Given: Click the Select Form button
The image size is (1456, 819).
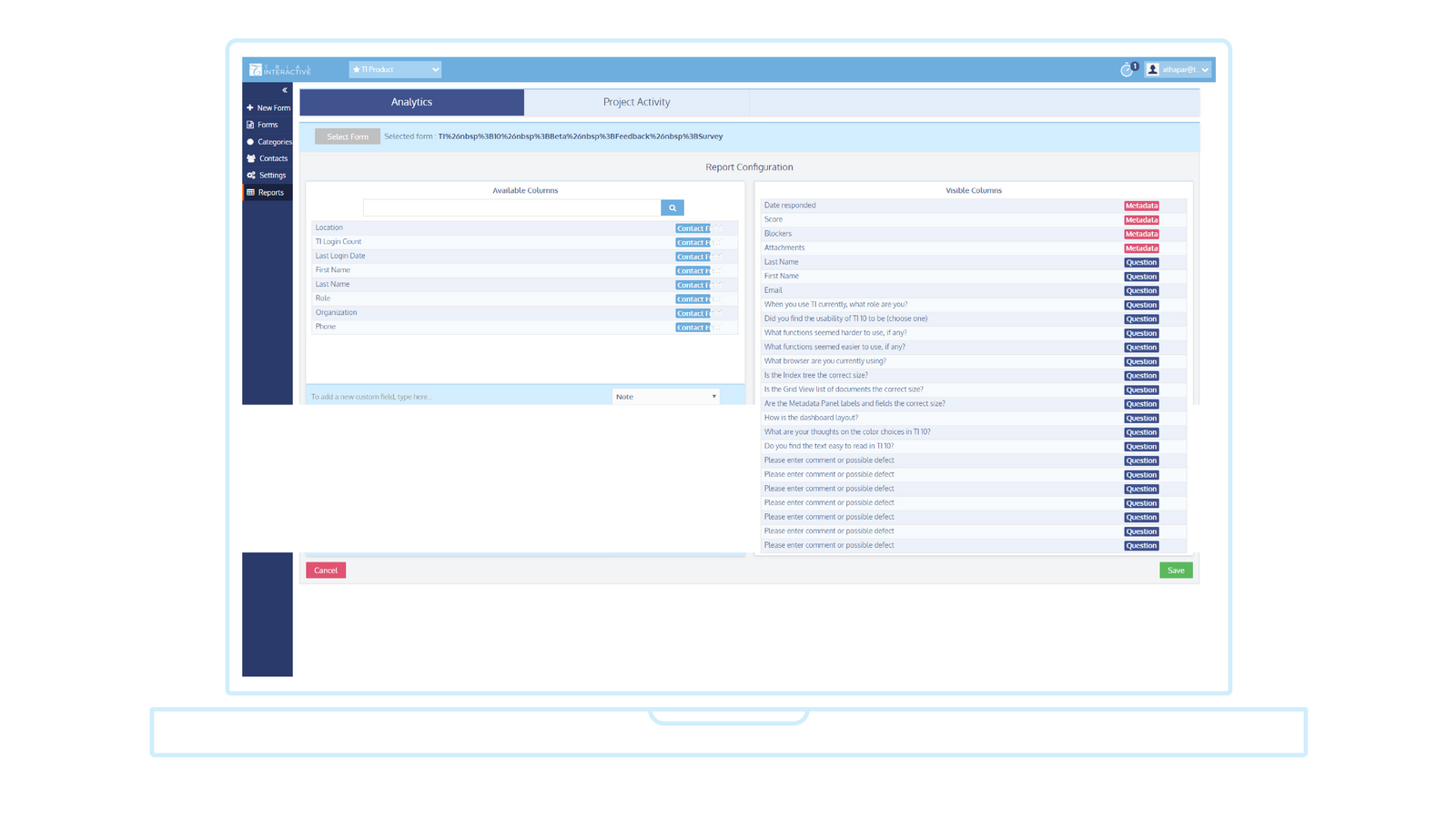Looking at the screenshot, I should [x=348, y=136].
